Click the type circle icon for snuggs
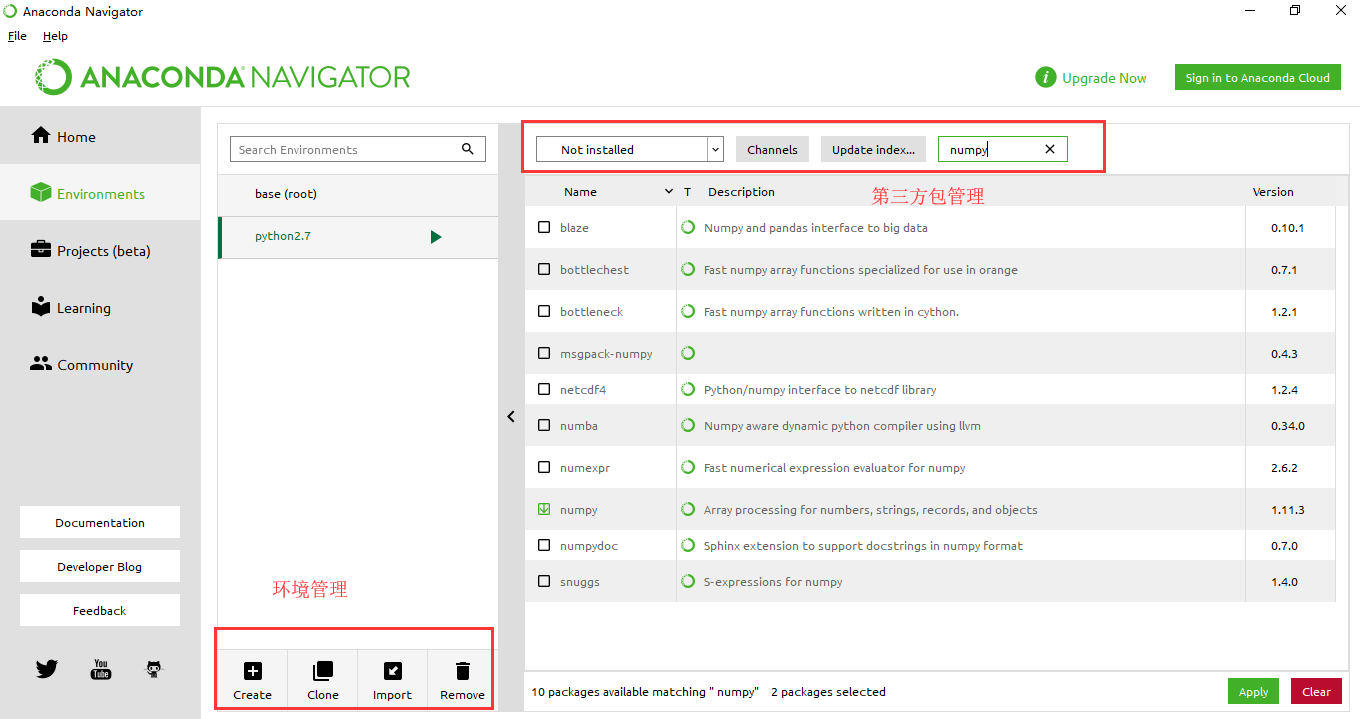This screenshot has height=719, width=1360. pyautogui.click(x=688, y=581)
